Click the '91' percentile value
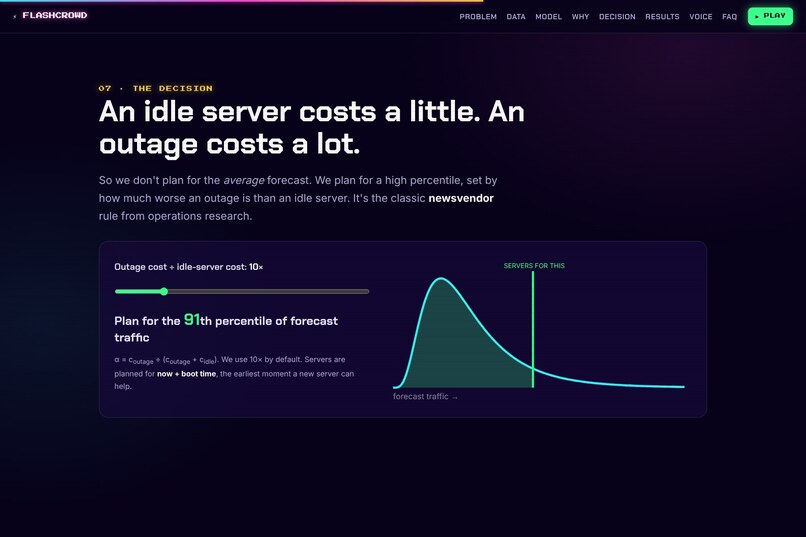Image resolution: width=806 pixels, height=537 pixels. [x=192, y=320]
